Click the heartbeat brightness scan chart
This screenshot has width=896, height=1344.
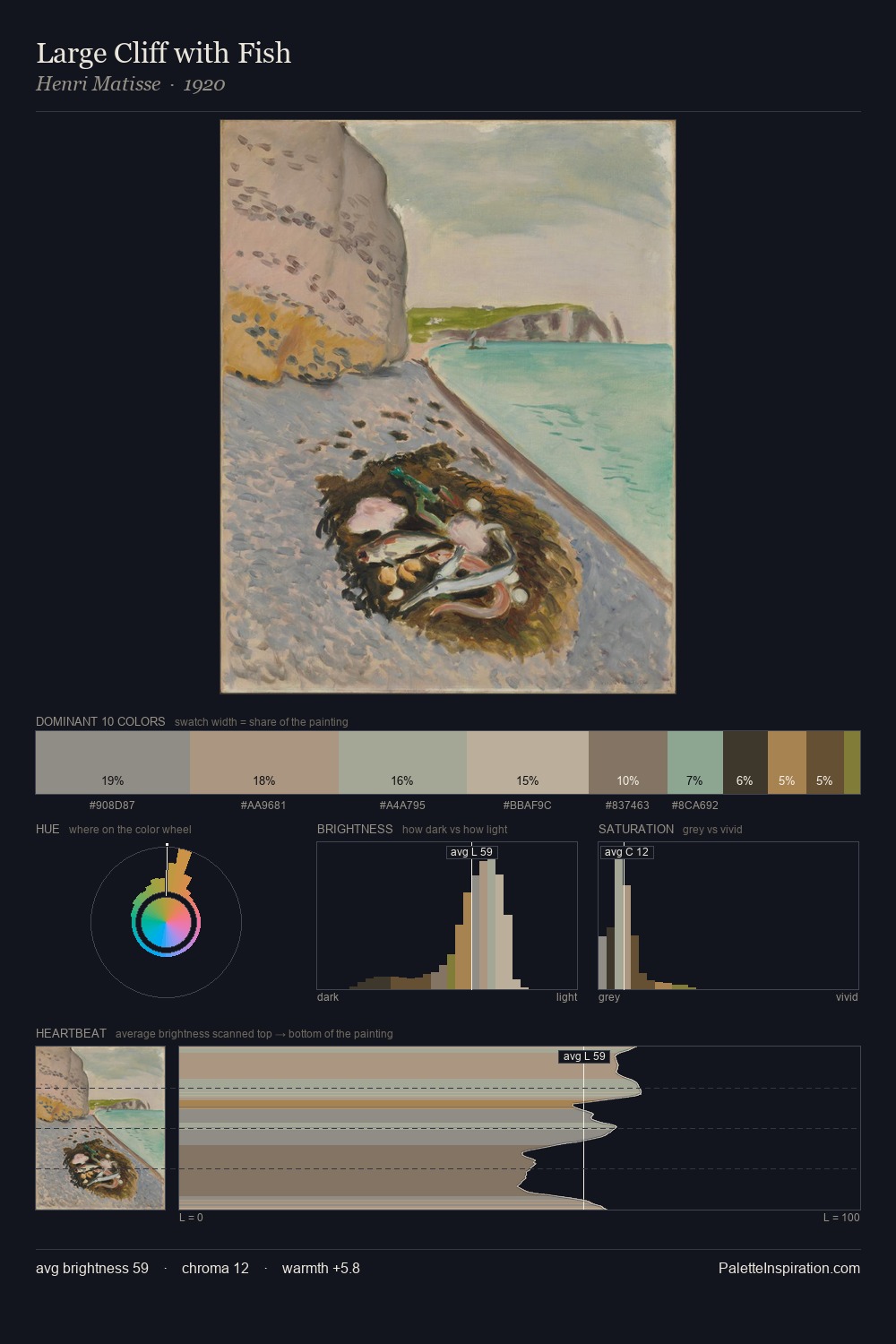tap(520, 1128)
